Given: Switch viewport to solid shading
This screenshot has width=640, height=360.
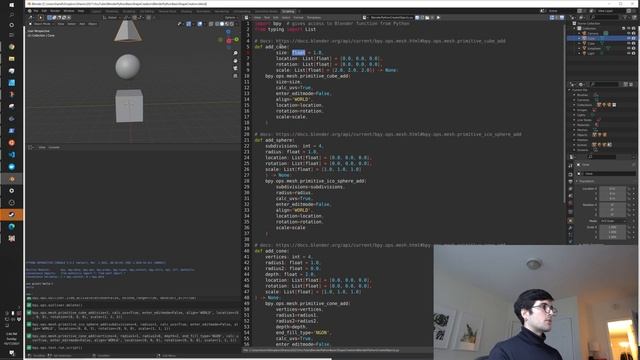Looking at the screenshot, I should click(x=222, y=24).
